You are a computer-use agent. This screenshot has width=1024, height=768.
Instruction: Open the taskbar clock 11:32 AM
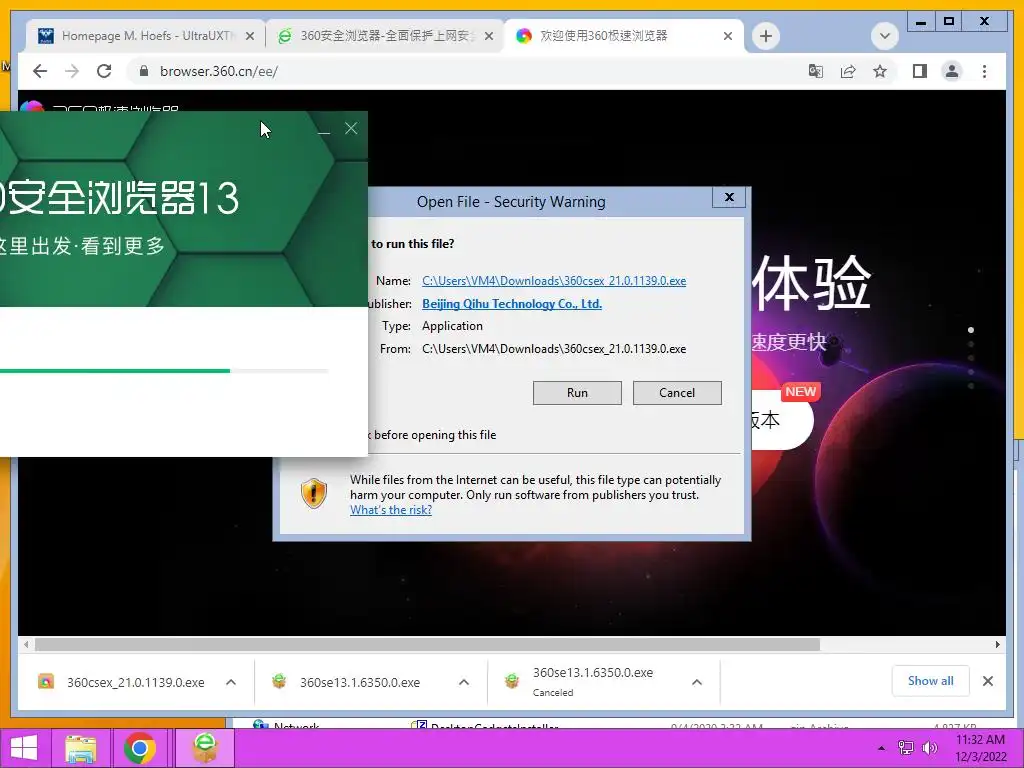[980, 748]
